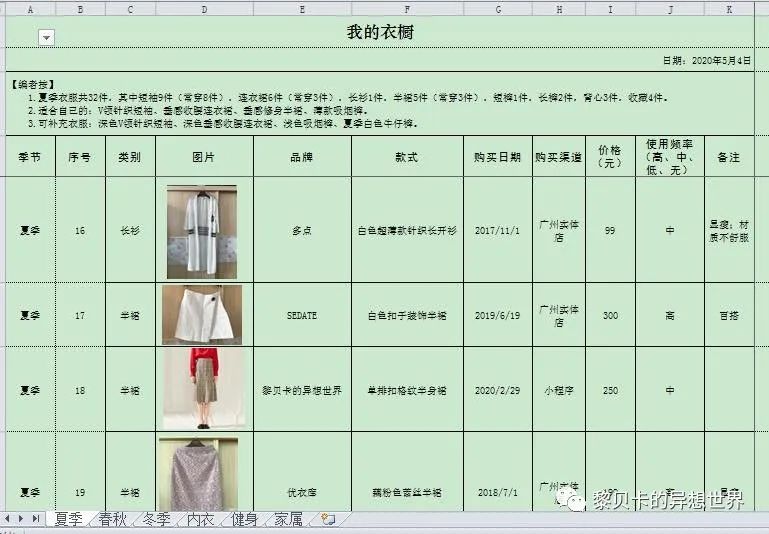Select column C header
Image resolution: width=769 pixels, height=534 pixels.
pyautogui.click(x=130, y=9)
